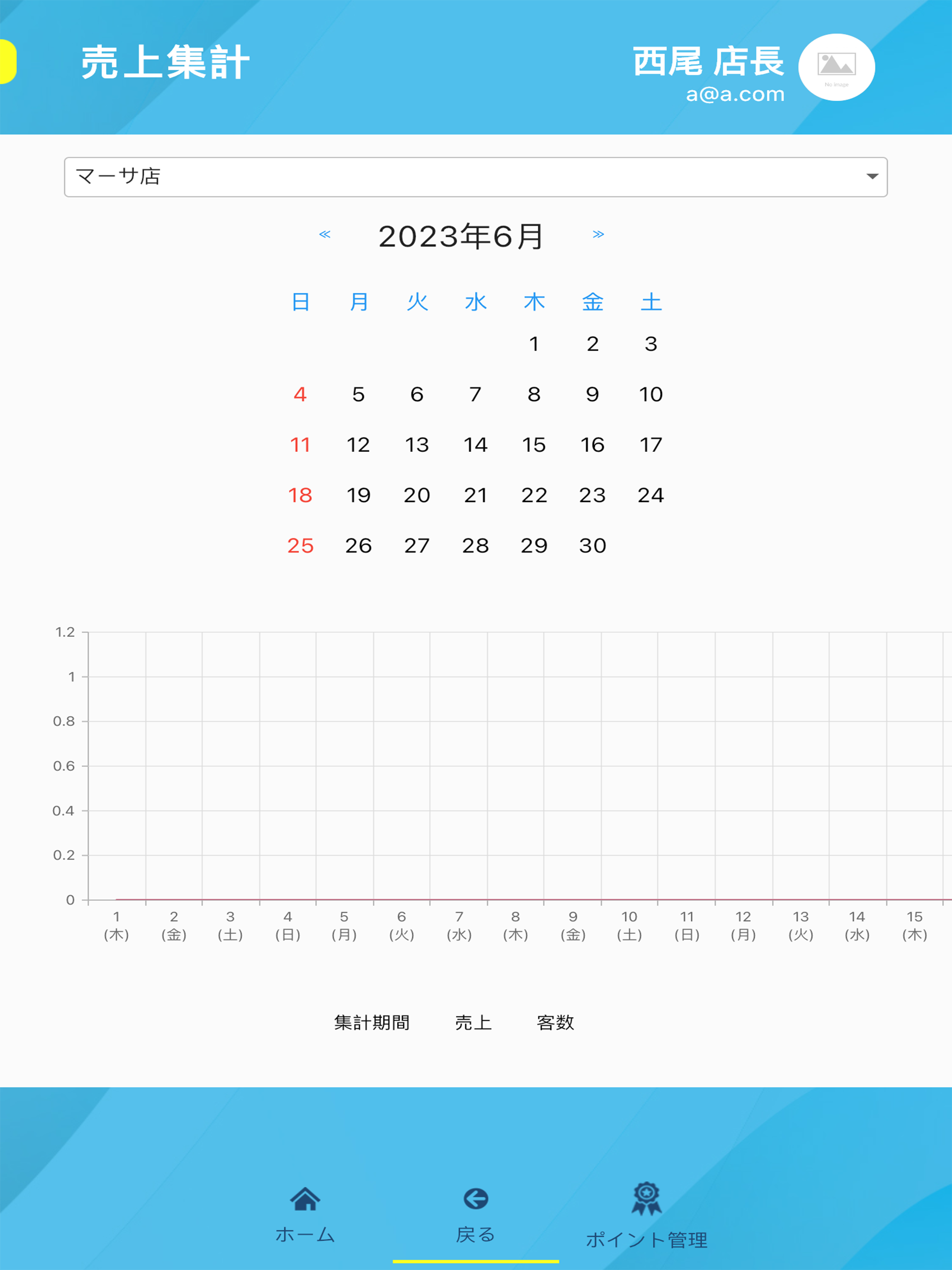Viewport: 952px width, 1270px height.
Task: Select Sunday June 11 on calendar
Action: [x=300, y=445]
